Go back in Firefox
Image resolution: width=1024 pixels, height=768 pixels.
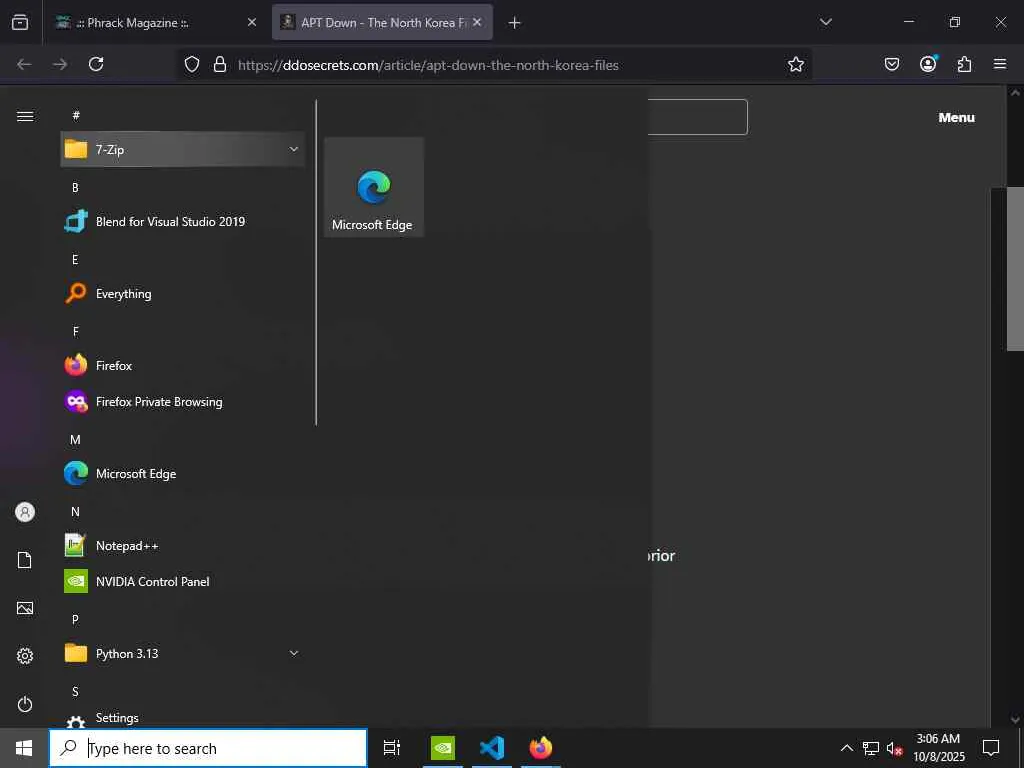24,64
